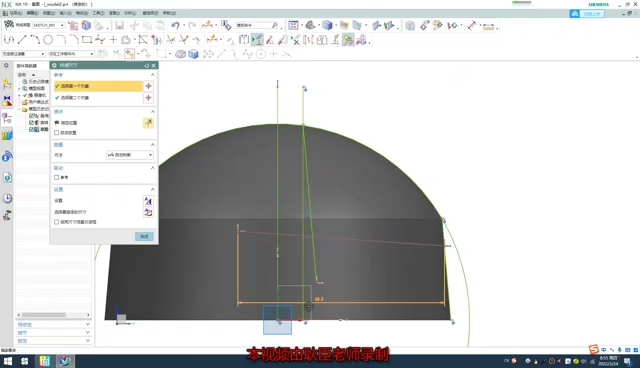
Task: Open the SKETCH_001 name dropdown
Action: pyautogui.click(x=49, y=25)
